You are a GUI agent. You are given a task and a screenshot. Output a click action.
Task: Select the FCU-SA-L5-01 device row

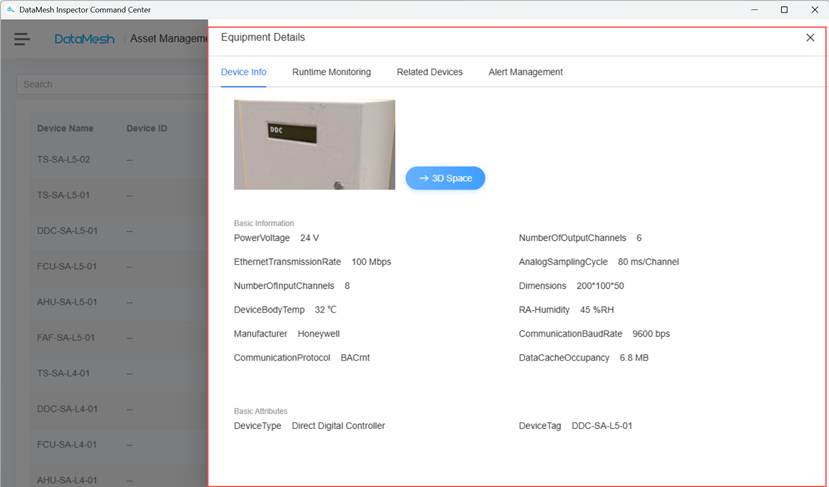pyautogui.click(x=67, y=267)
